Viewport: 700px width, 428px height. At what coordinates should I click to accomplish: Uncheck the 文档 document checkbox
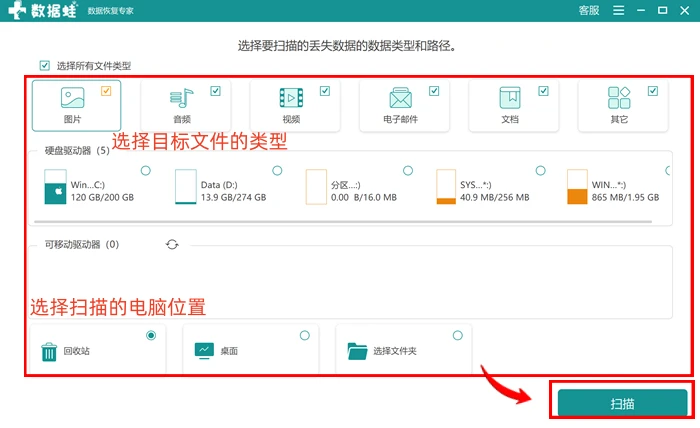point(543,91)
